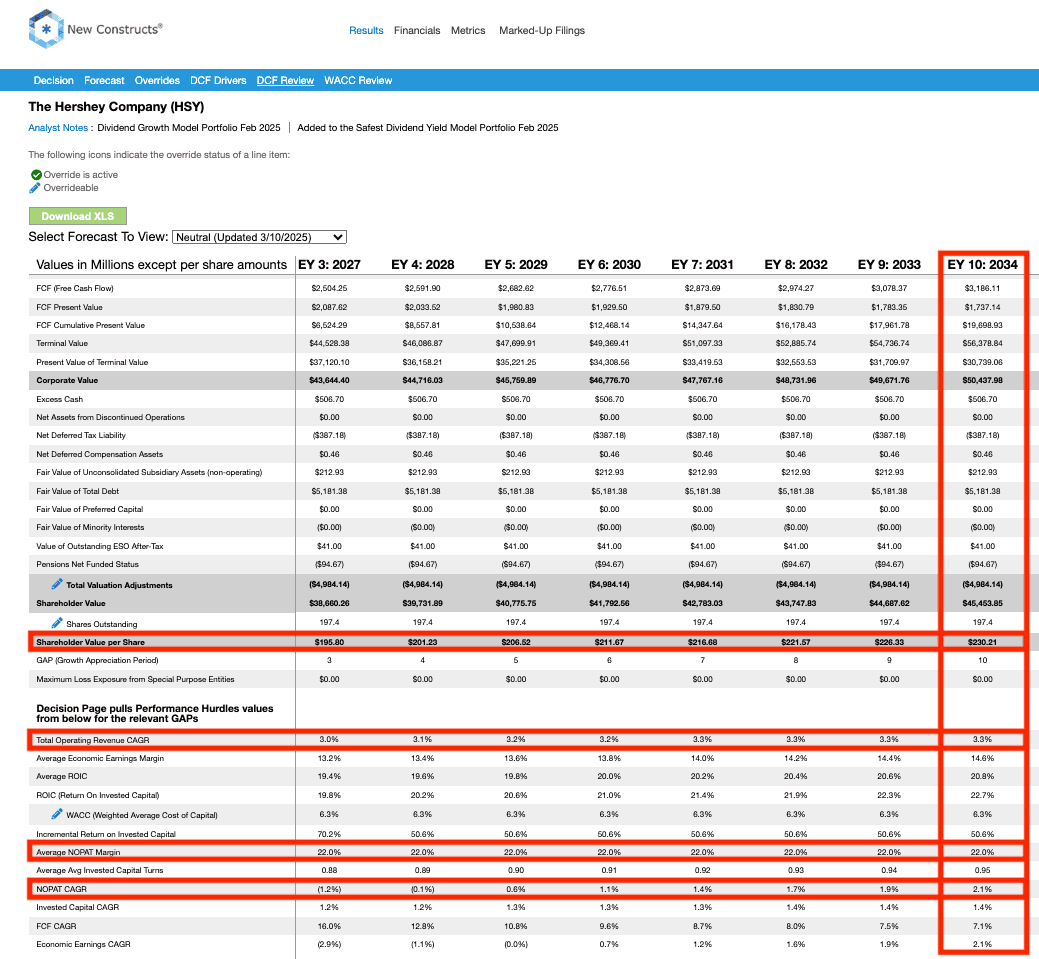The image size is (1039, 959).
Task: Click the Terminal Value row label
Action: pyautogui.click(x=62, y=343)
